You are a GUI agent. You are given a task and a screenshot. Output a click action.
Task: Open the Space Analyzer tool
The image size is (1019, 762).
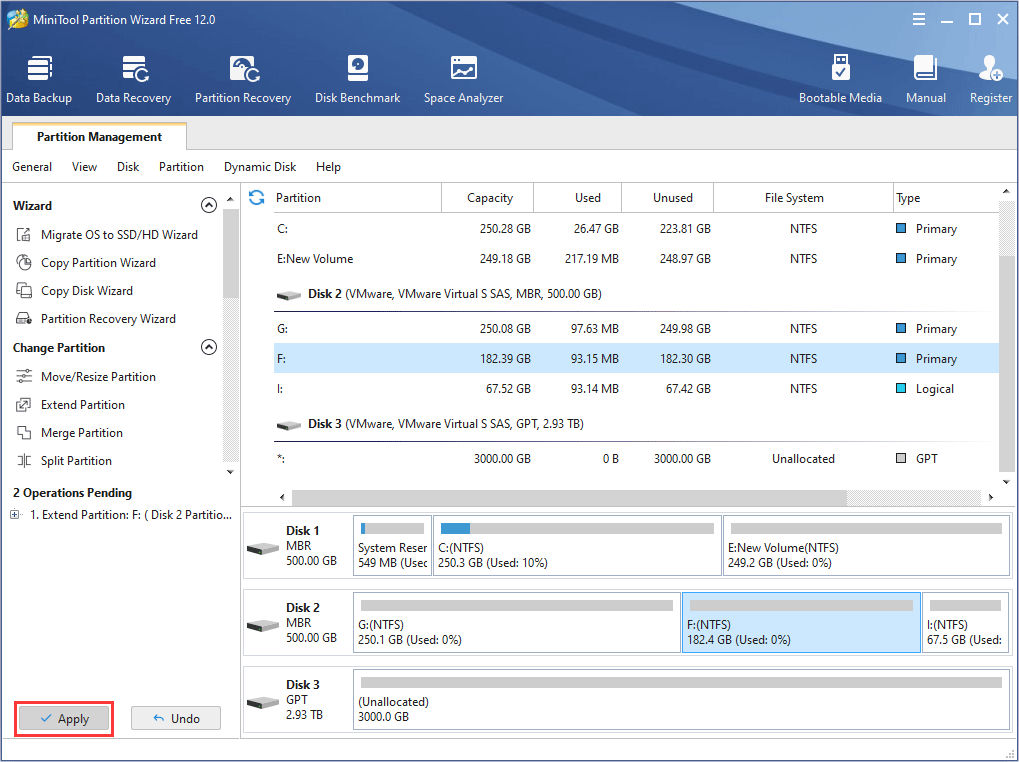[463, 79]
